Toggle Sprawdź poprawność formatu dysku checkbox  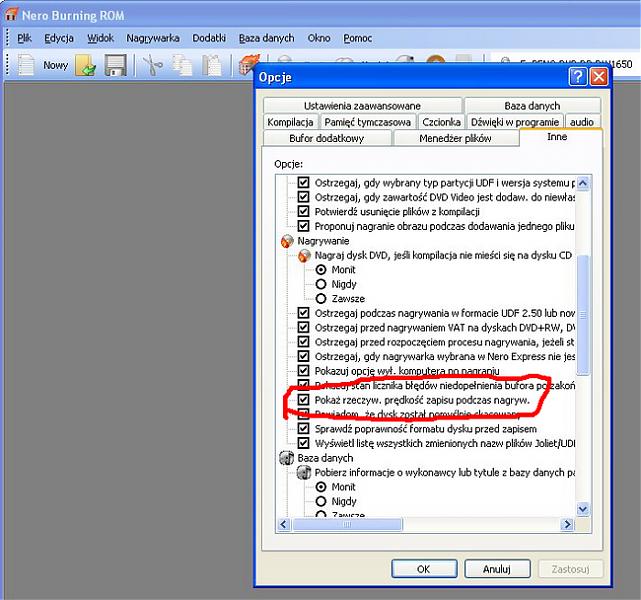click(303, 428)
